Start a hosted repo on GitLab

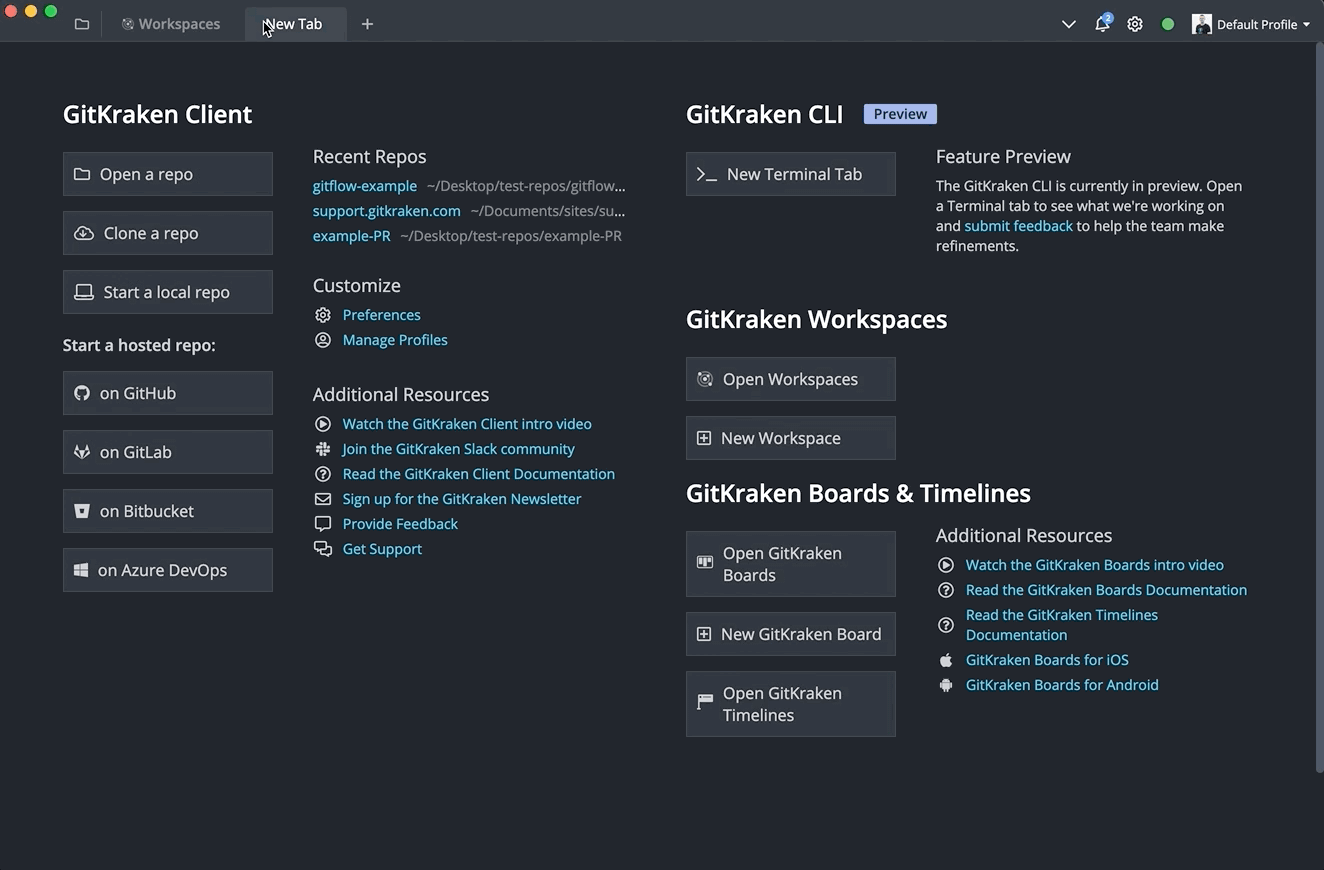[168, 452]
